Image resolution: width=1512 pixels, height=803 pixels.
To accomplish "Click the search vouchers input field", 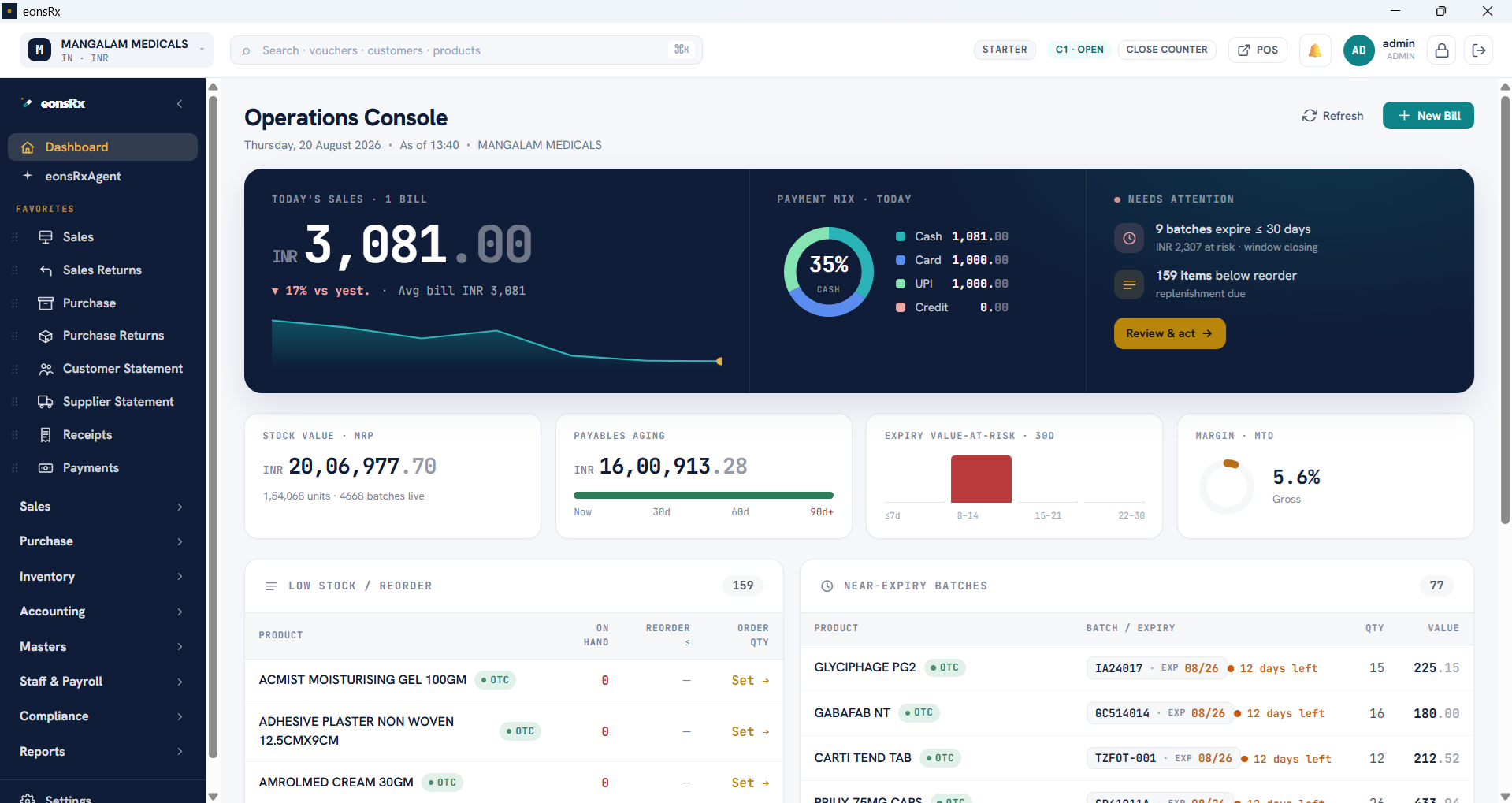I will coord(466,50).
